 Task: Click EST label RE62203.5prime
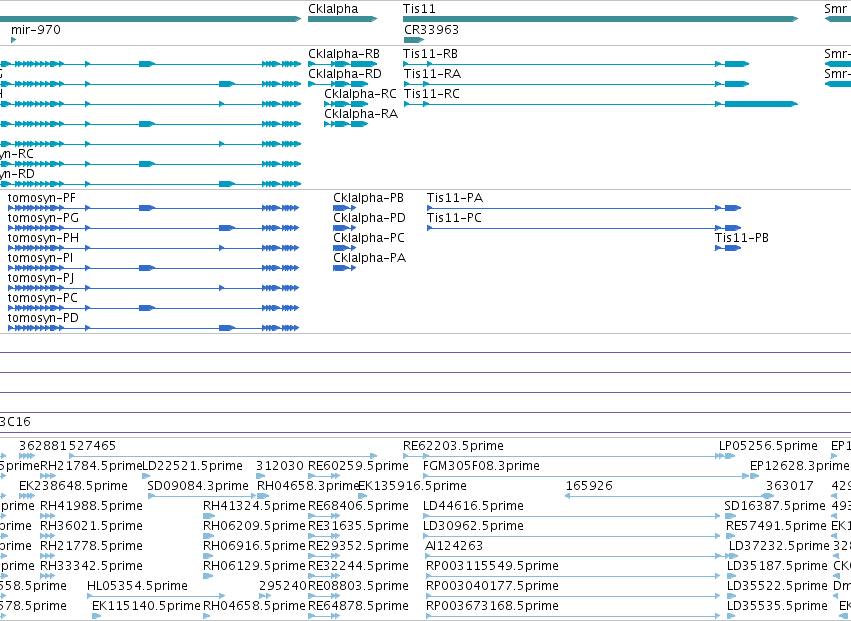tap(453, 446)
